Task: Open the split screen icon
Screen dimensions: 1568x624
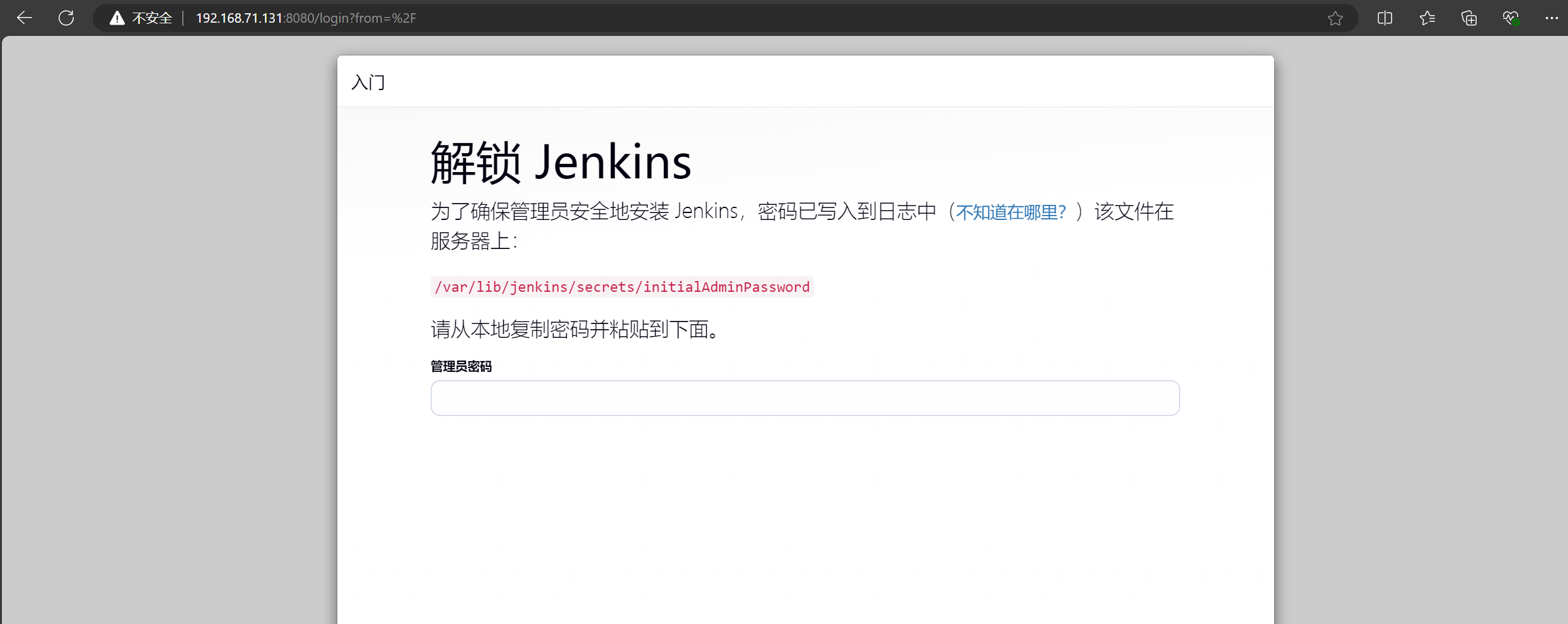Action: point(1385,18)
